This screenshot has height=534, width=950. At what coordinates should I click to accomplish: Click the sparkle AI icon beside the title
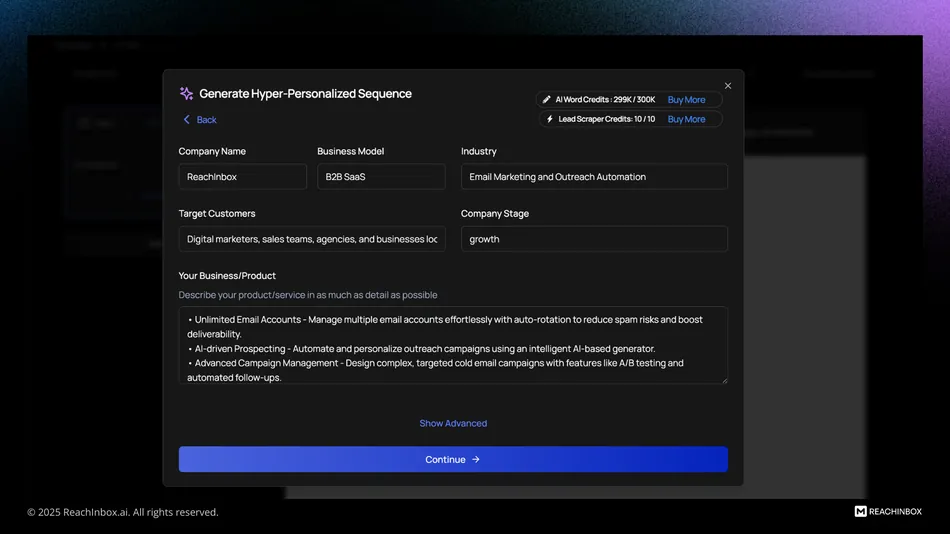tap(186, 93)
